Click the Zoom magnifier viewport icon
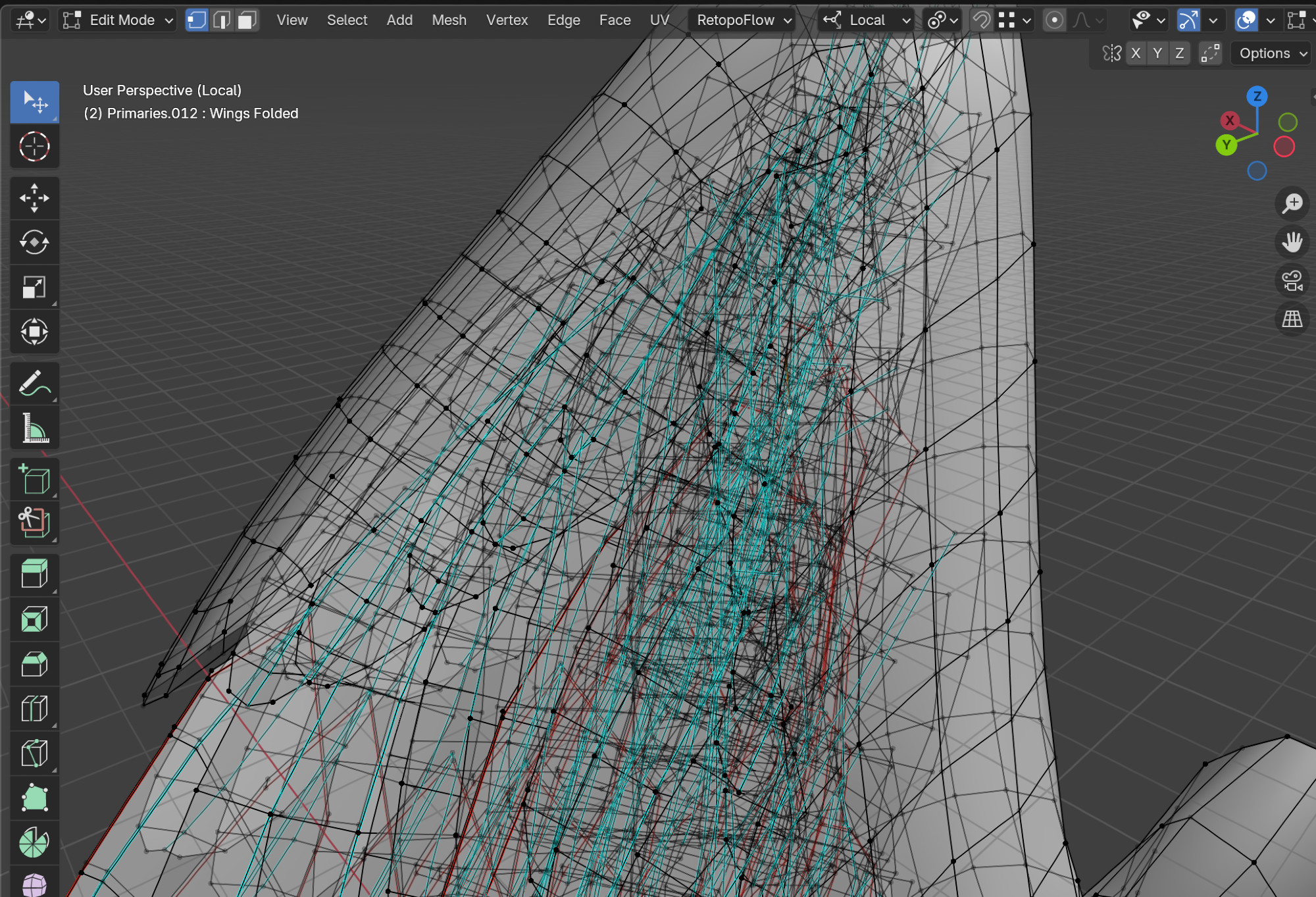This screenshot has height=897, width=1316. pyautogui.click(x=1292, y=203)
